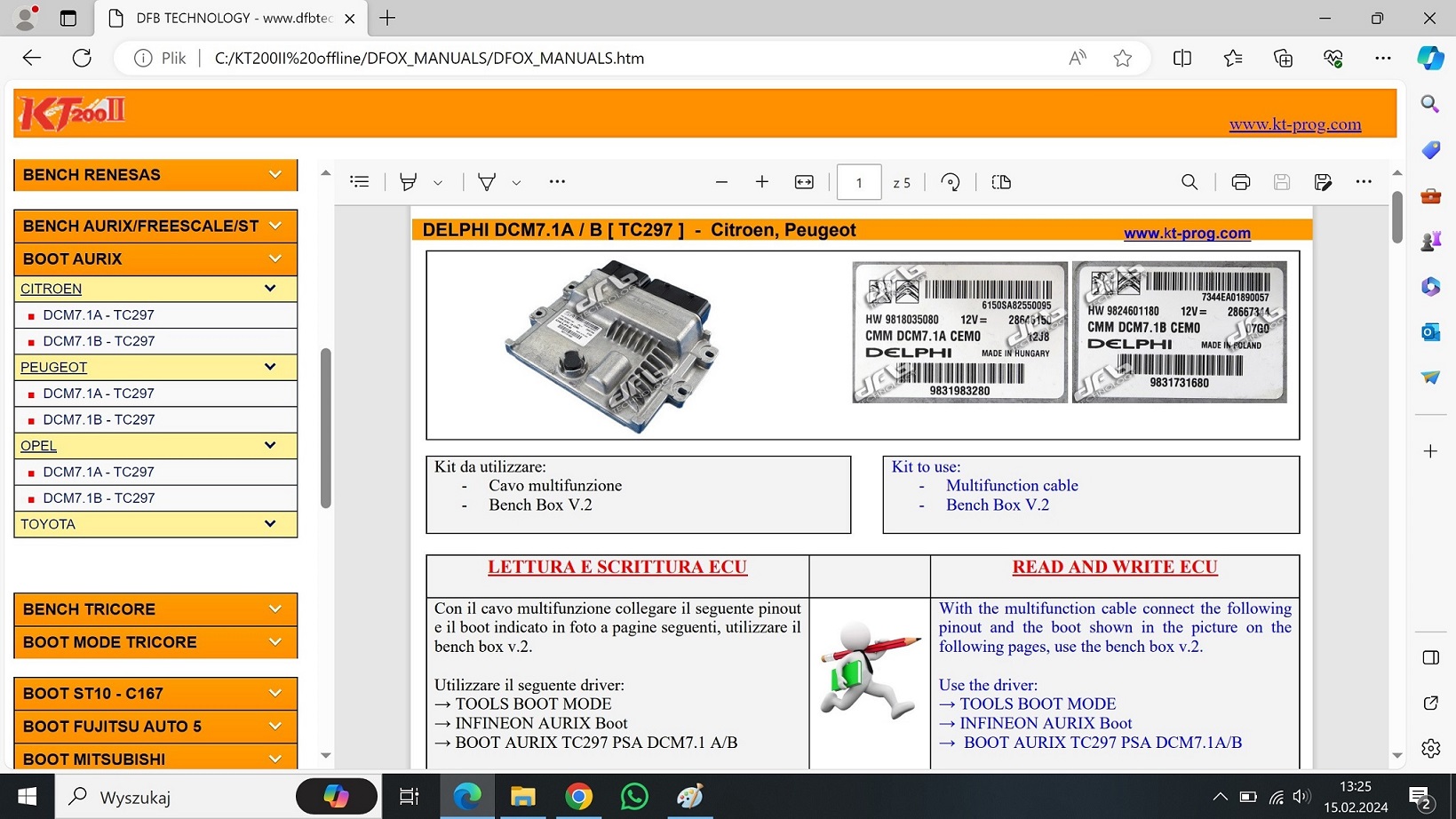Click the OPEL brand link
The height and width of the screenshot is (819, 1456).
pyautogui.click(x=38, y=446)
